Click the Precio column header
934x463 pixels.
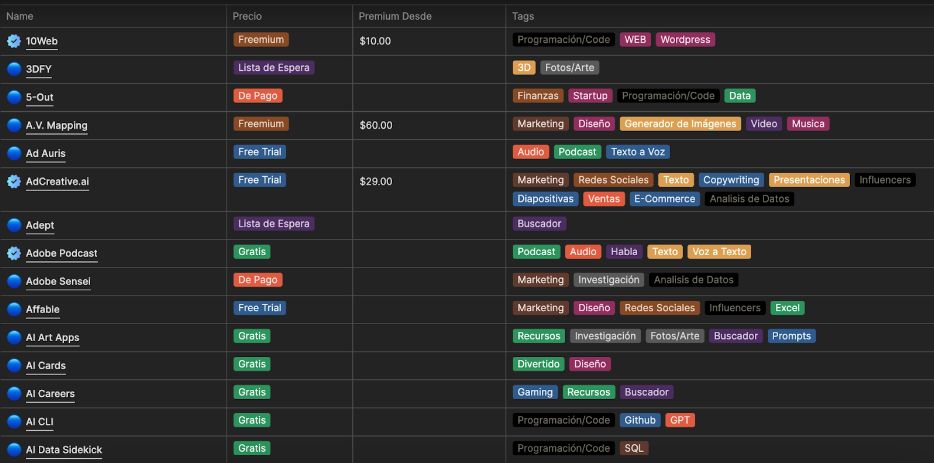point(247,16)
